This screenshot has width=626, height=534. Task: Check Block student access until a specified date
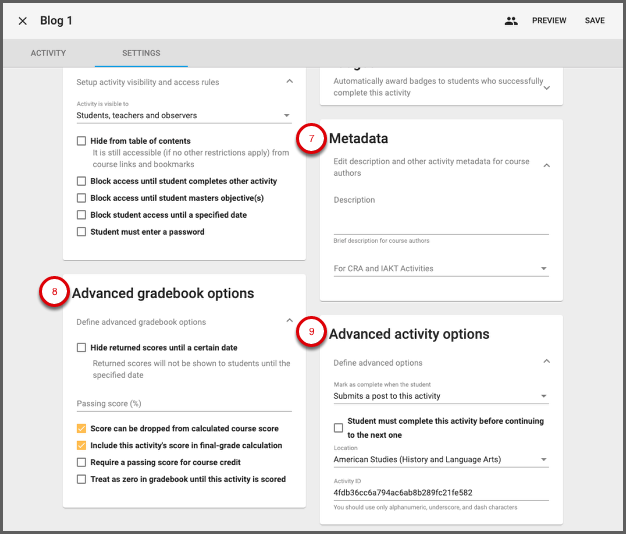click(81, 215)
